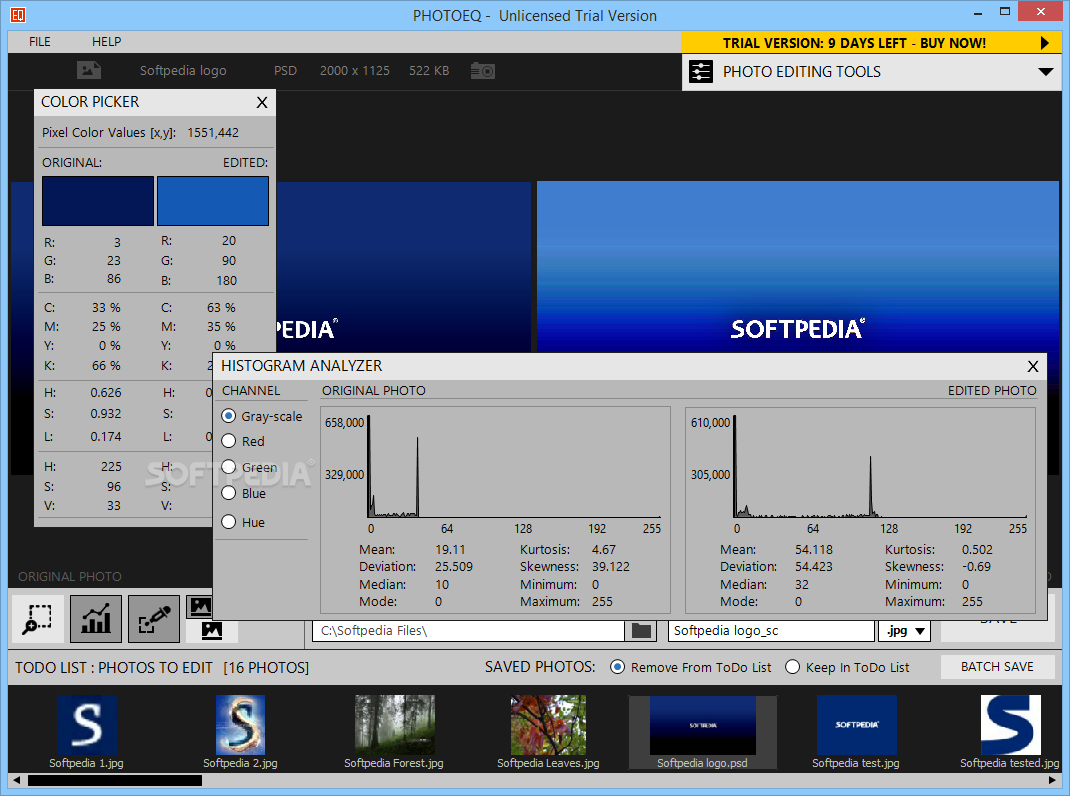This screenshot has height=796, width=1070.
Task: Open the .jpg file format dropdown
Action: pyautogui.click(x=905, y=631)
